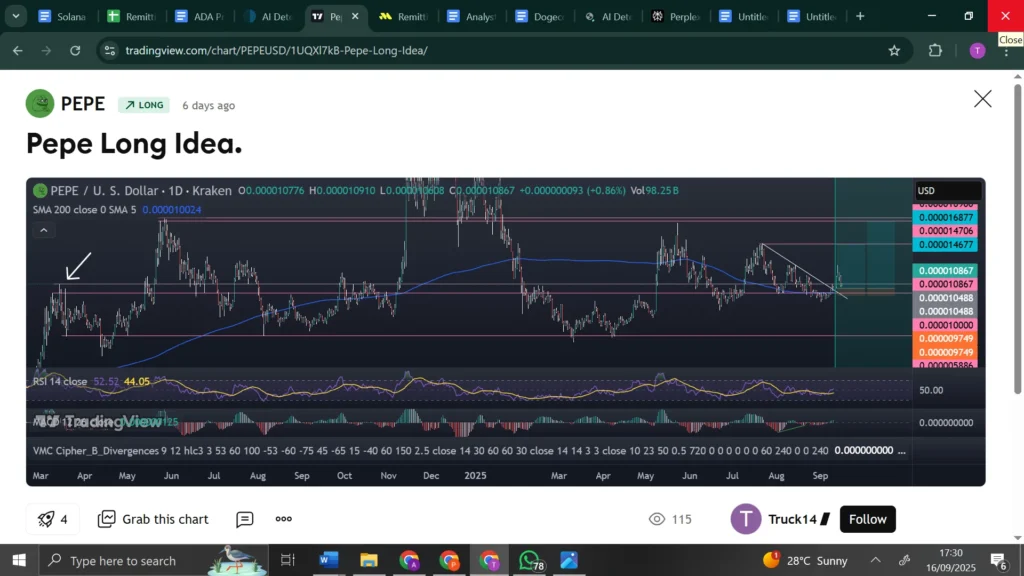Click the 6 days ago timestamp
The height and width of the screenshot is (576, 1024).
point(208,105)
